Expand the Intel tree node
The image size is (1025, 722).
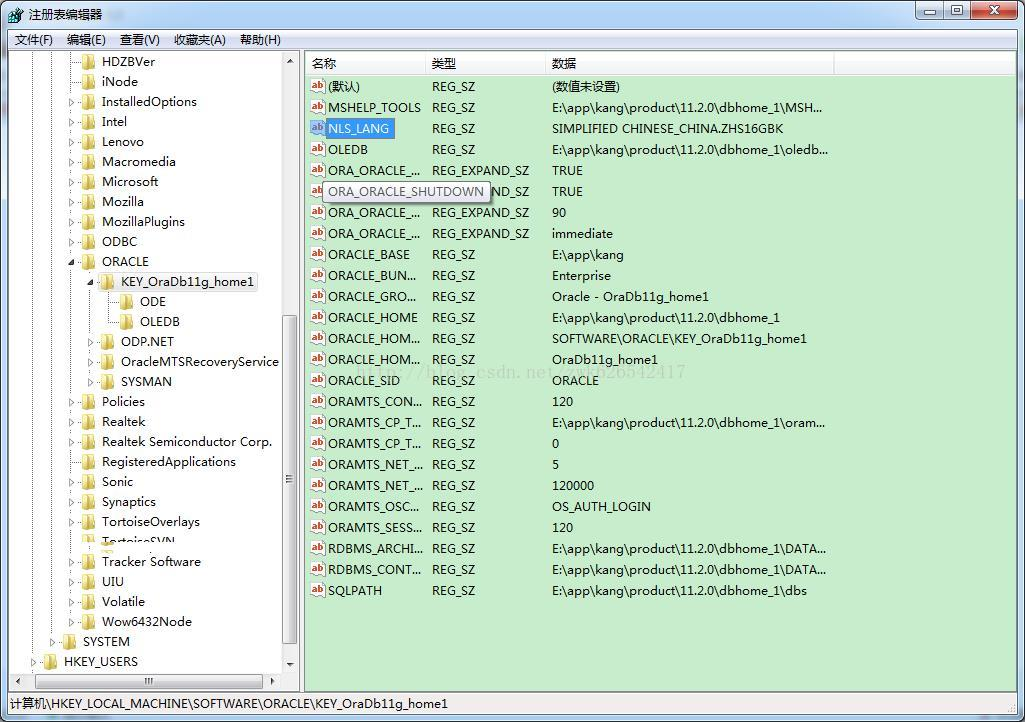[71, 122]
